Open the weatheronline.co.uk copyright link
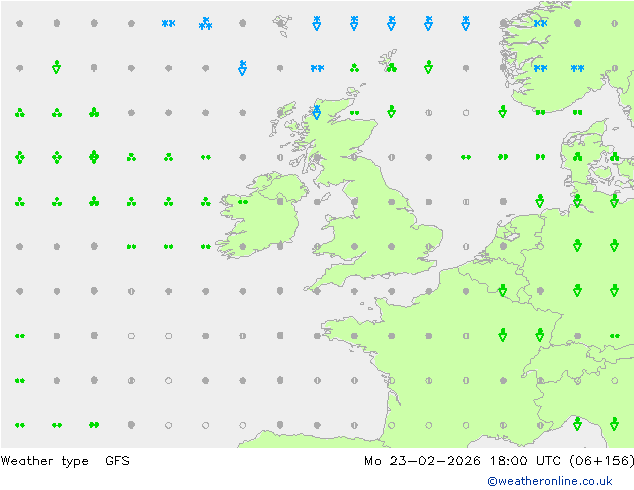The image size is (634, 490). pos(550,481)
